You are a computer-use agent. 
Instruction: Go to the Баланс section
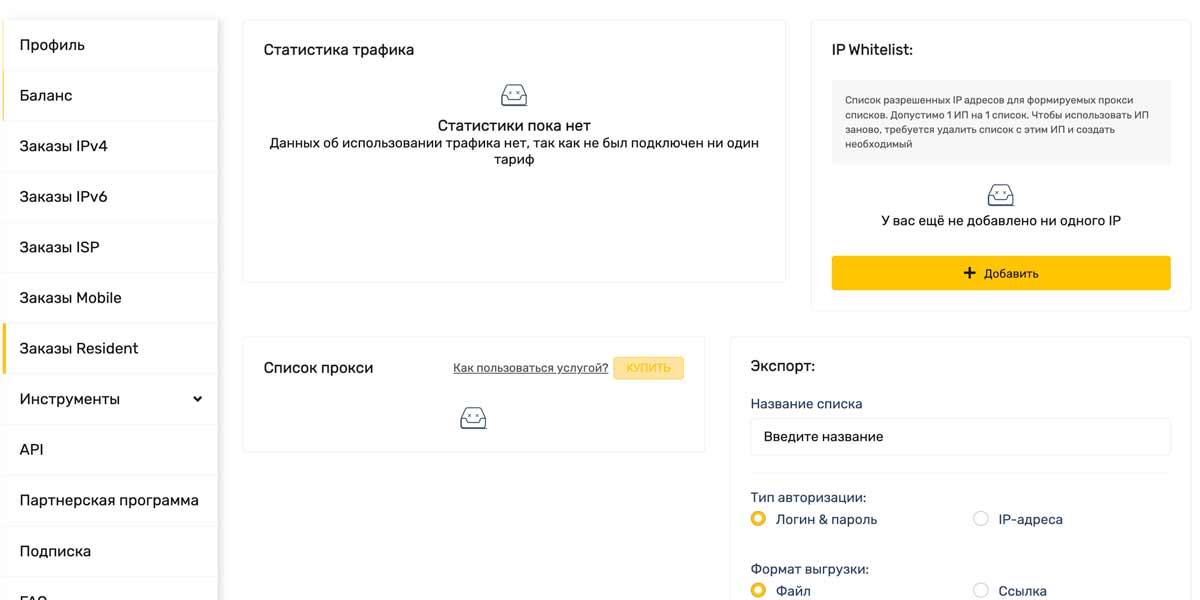point(46,96)
